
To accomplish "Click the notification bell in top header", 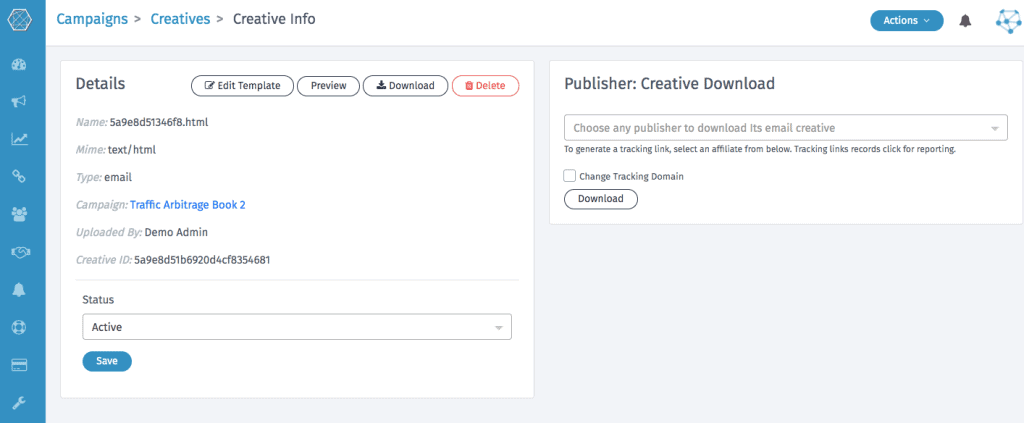I will point(965,21).
